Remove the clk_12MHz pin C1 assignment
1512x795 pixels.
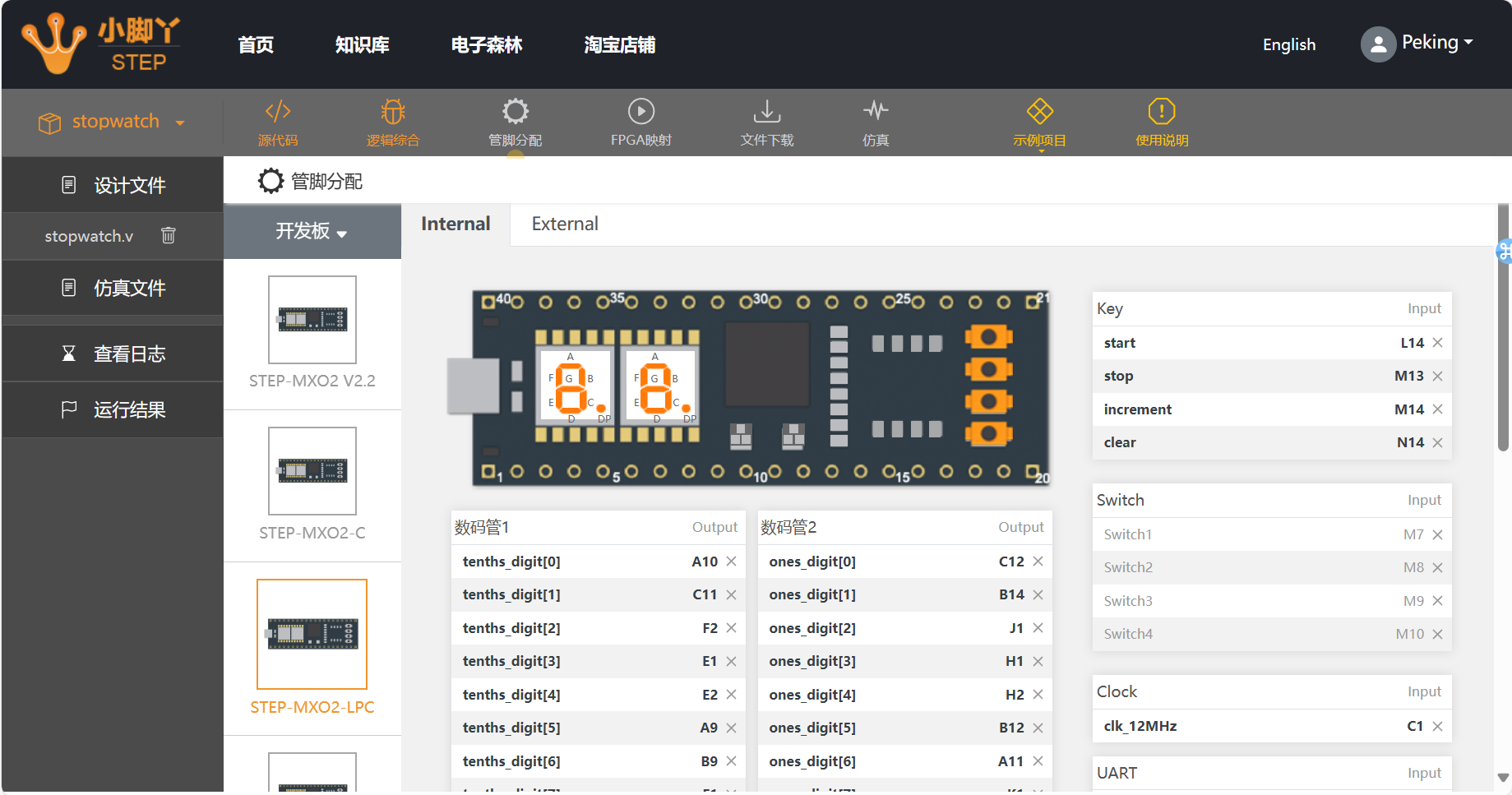click(x=1437, y=726)
